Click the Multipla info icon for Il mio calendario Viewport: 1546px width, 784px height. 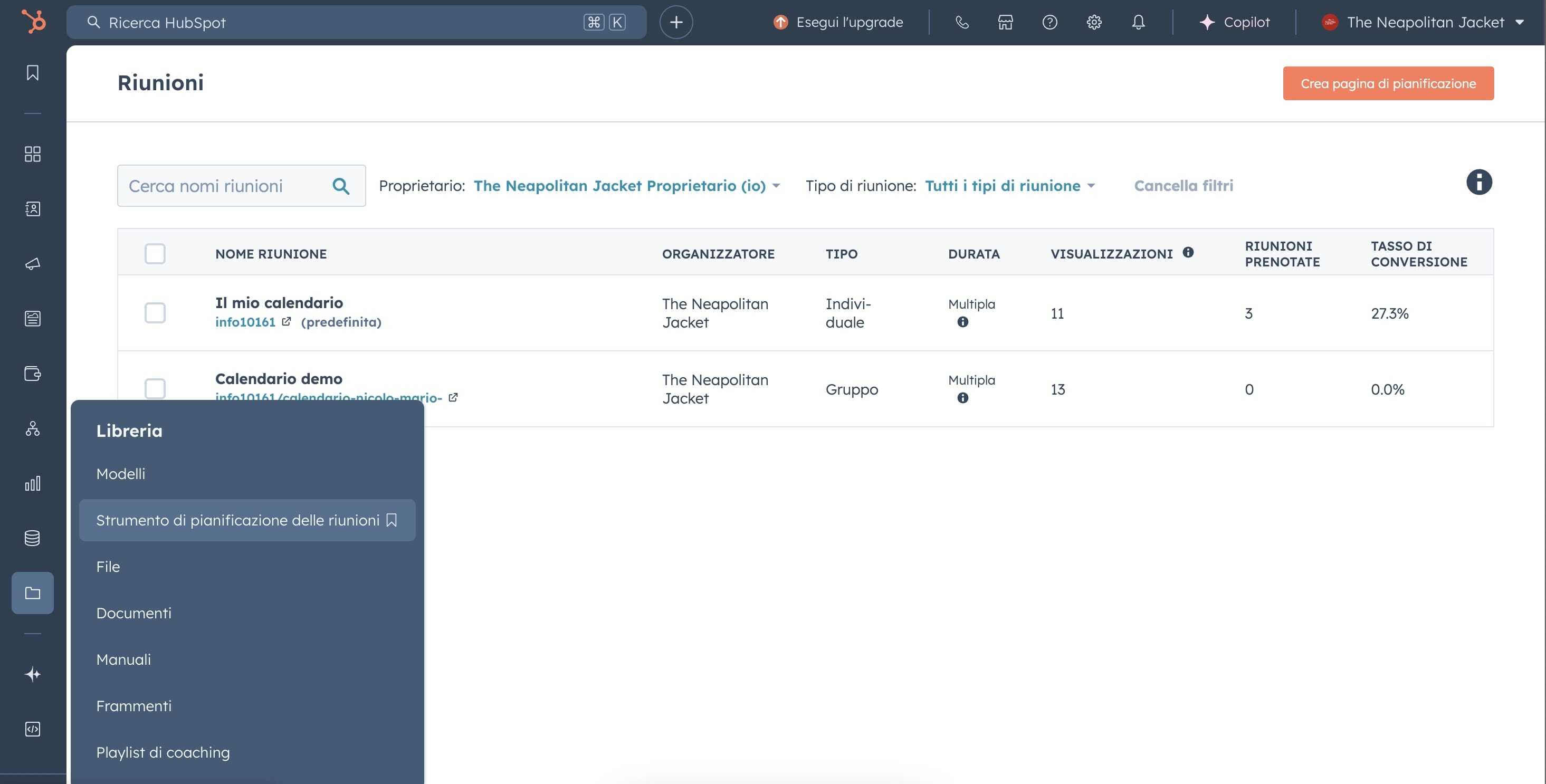(x=962, y=322)
